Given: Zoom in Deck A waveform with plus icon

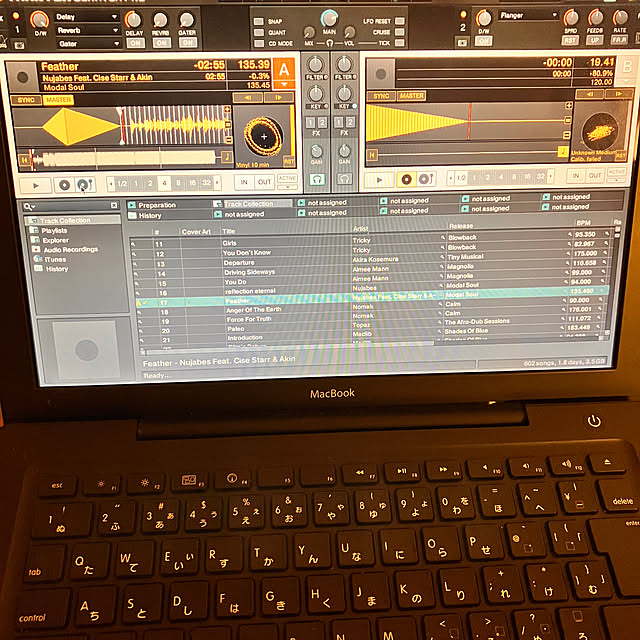Looking at the screenshot, I should point(227,110).
